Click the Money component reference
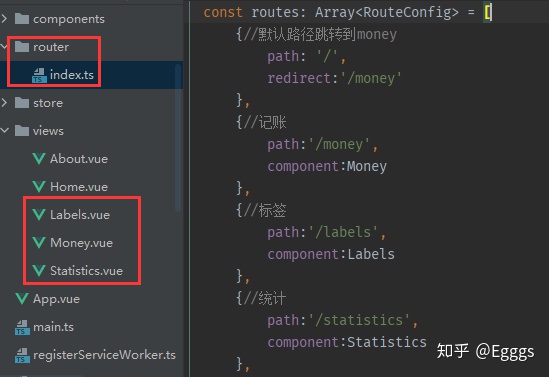 pyautogui.click(x=367, y=166)
